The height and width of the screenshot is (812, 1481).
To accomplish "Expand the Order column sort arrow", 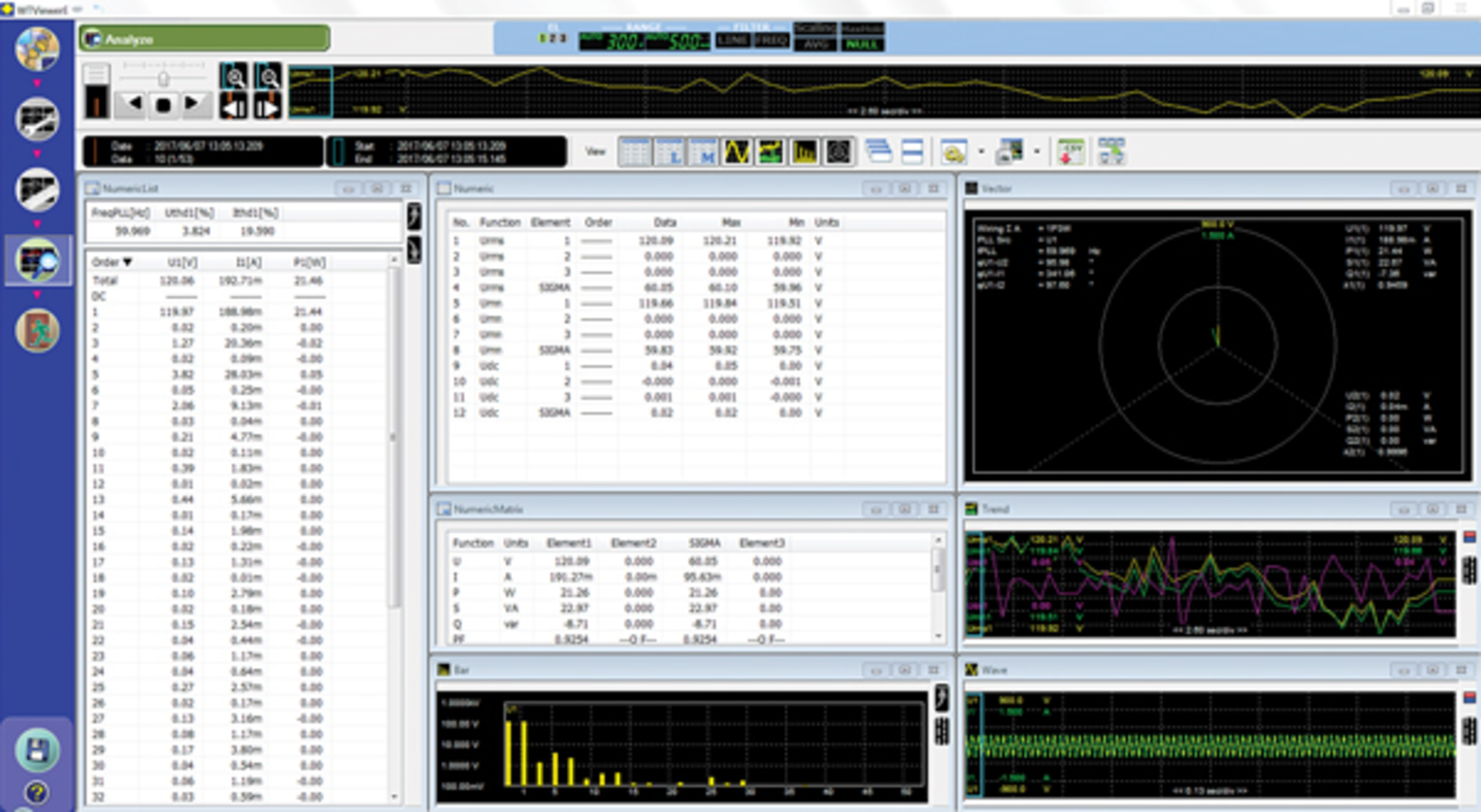I will click(128, 262).
